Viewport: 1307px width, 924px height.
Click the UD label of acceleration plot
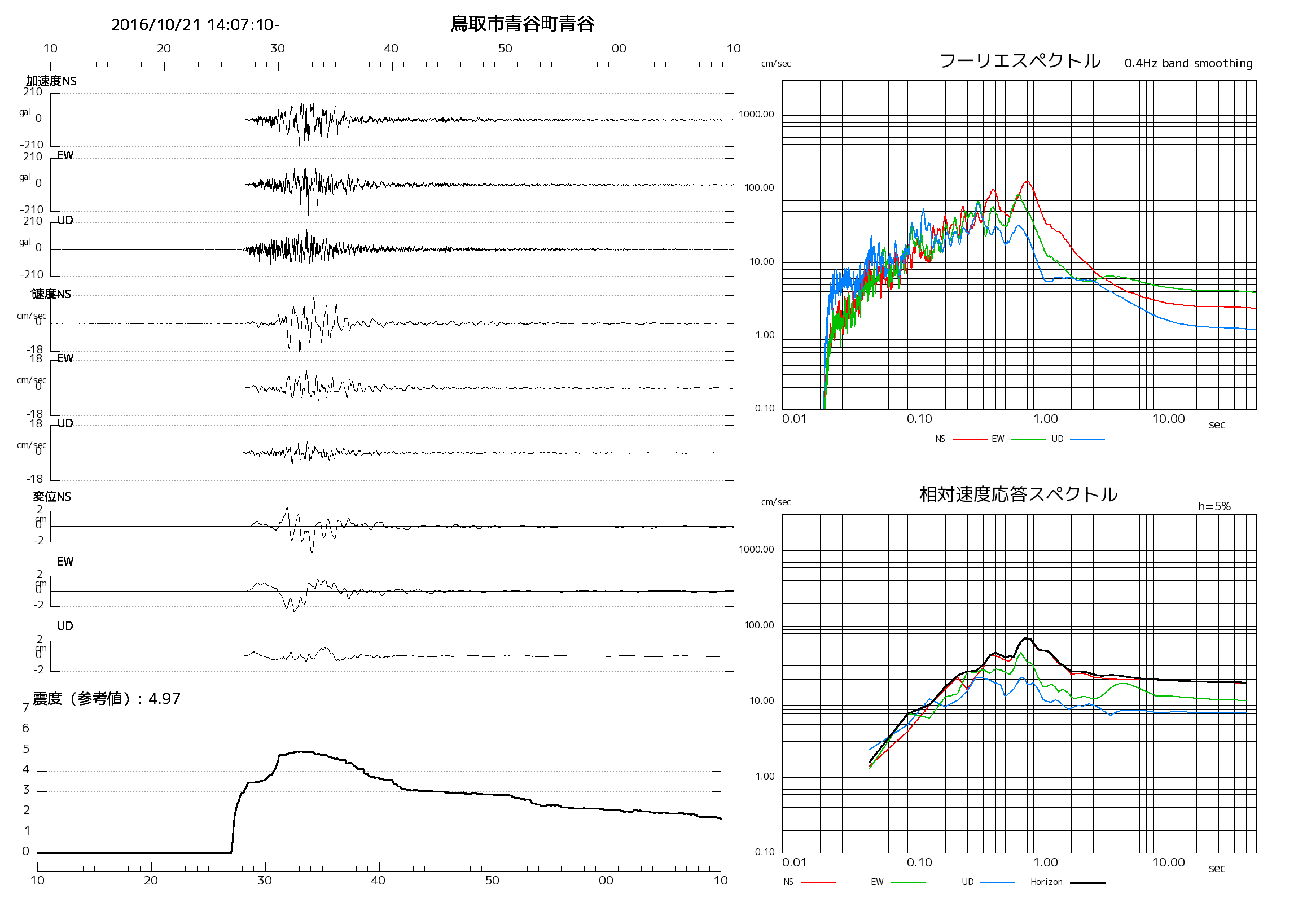click(x=65, y=220)
